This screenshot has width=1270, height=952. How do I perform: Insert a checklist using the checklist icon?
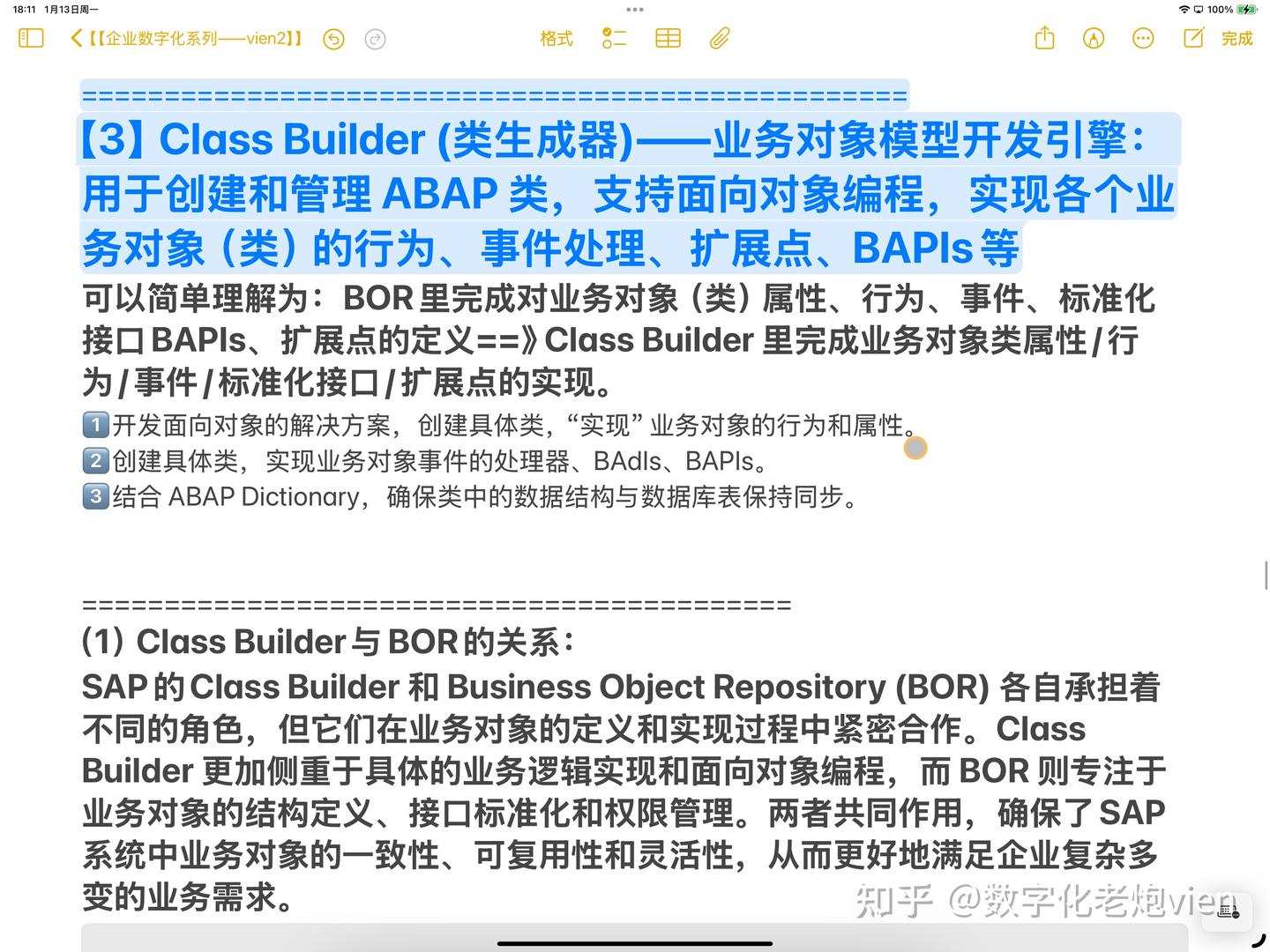click(613, 39)
